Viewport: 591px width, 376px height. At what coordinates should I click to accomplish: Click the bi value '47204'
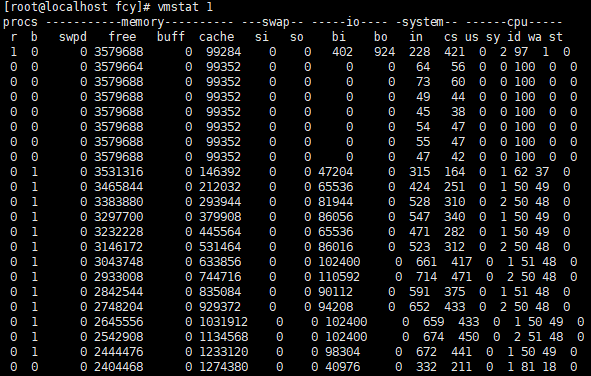(x=335, y=172)
